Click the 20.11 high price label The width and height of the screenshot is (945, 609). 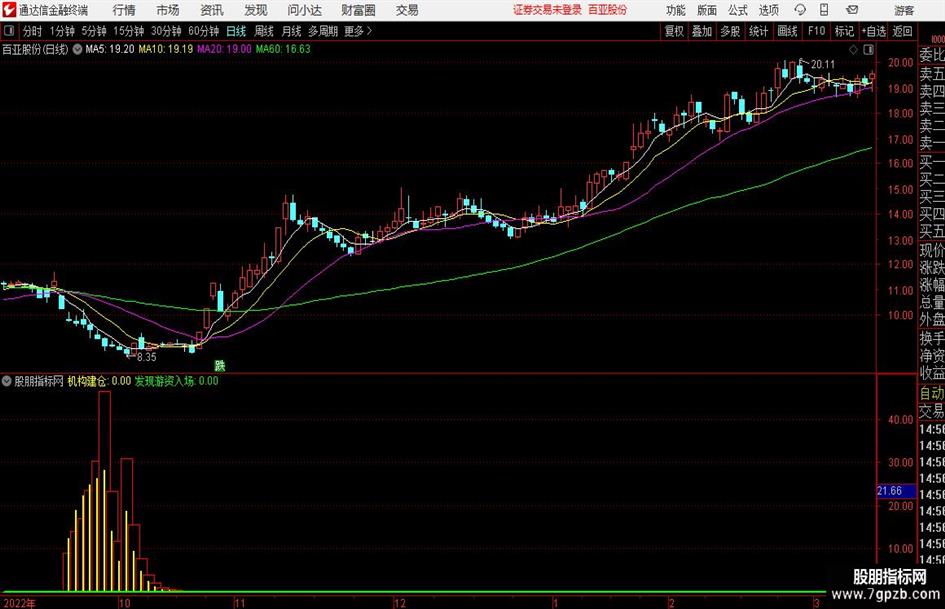point(823,65)
